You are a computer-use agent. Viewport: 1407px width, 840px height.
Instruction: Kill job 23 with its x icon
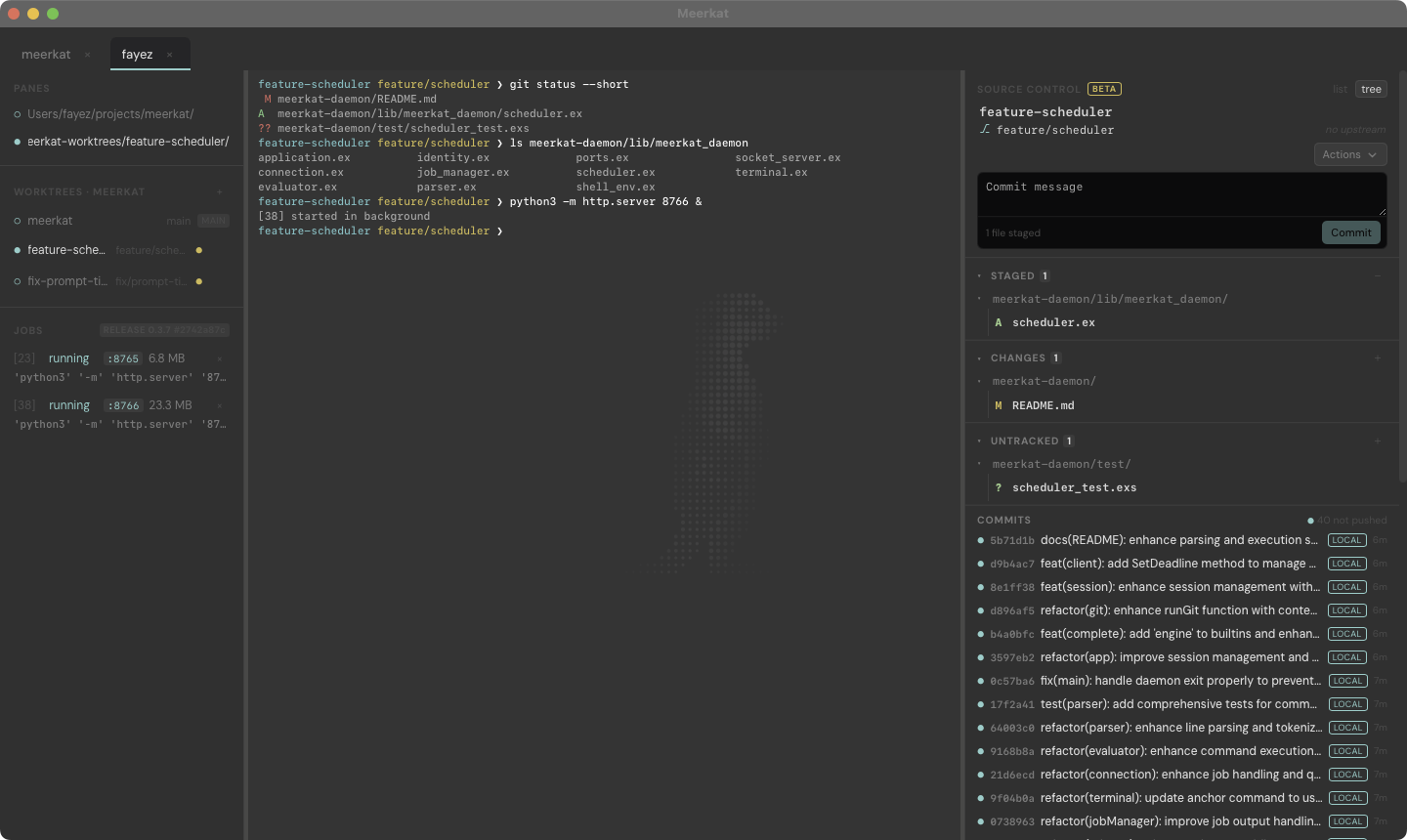click(220, 359)
